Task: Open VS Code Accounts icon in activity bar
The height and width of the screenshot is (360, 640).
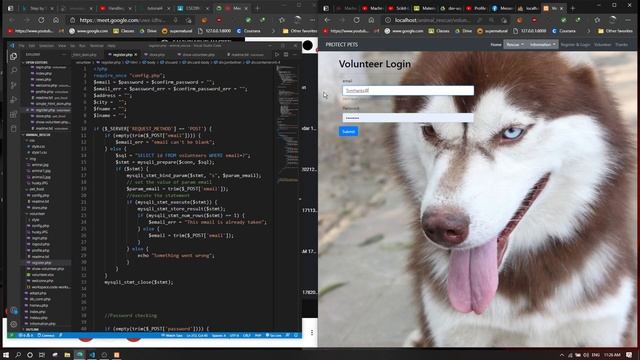Action: point(13,311)
